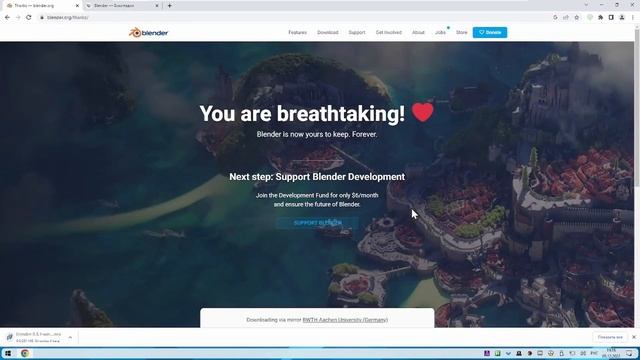Screen dimensions: 640x360
Task: Click the Google Translate icon in address bar
Action: [555, 17]
